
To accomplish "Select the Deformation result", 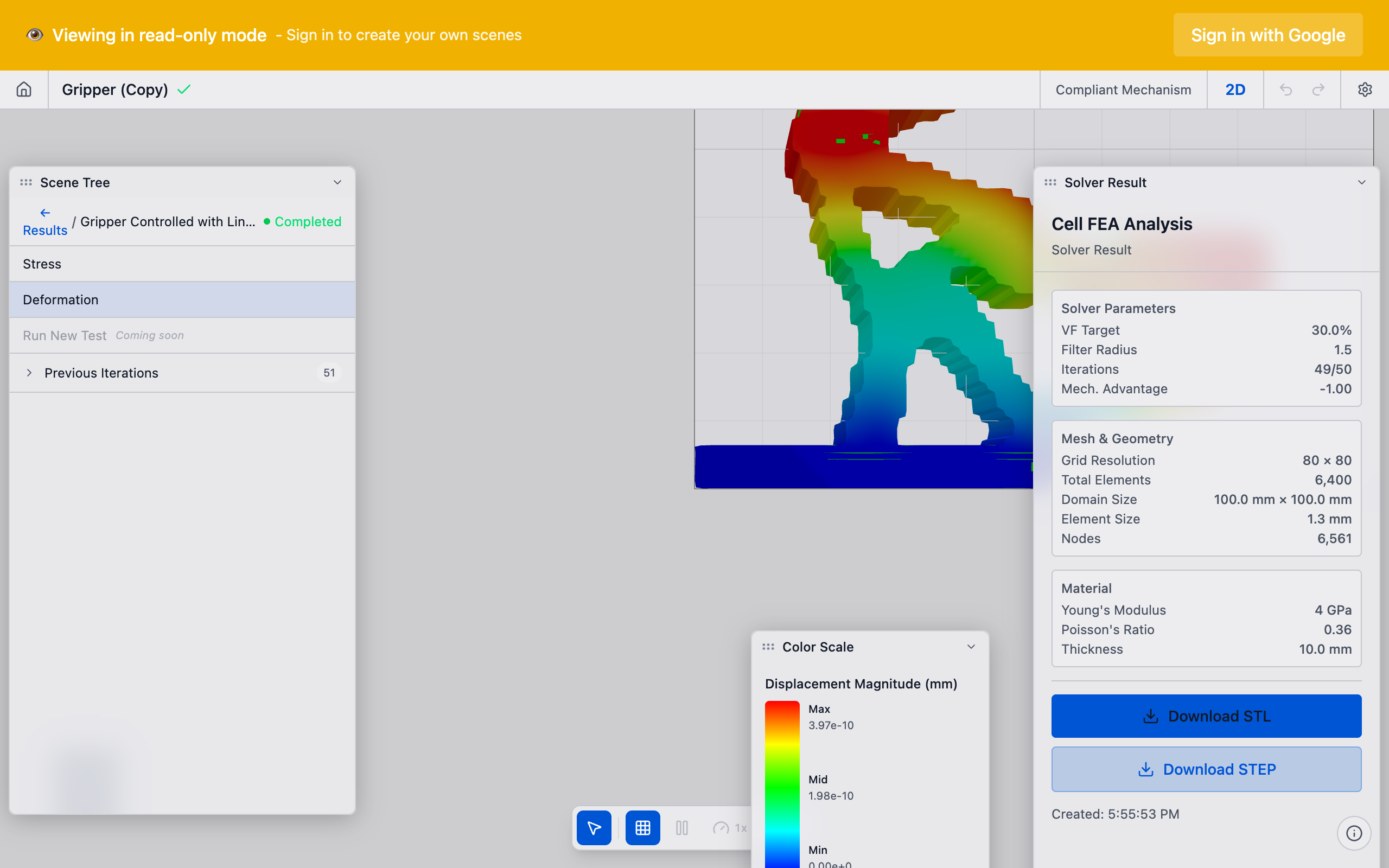I will [182, 299].
